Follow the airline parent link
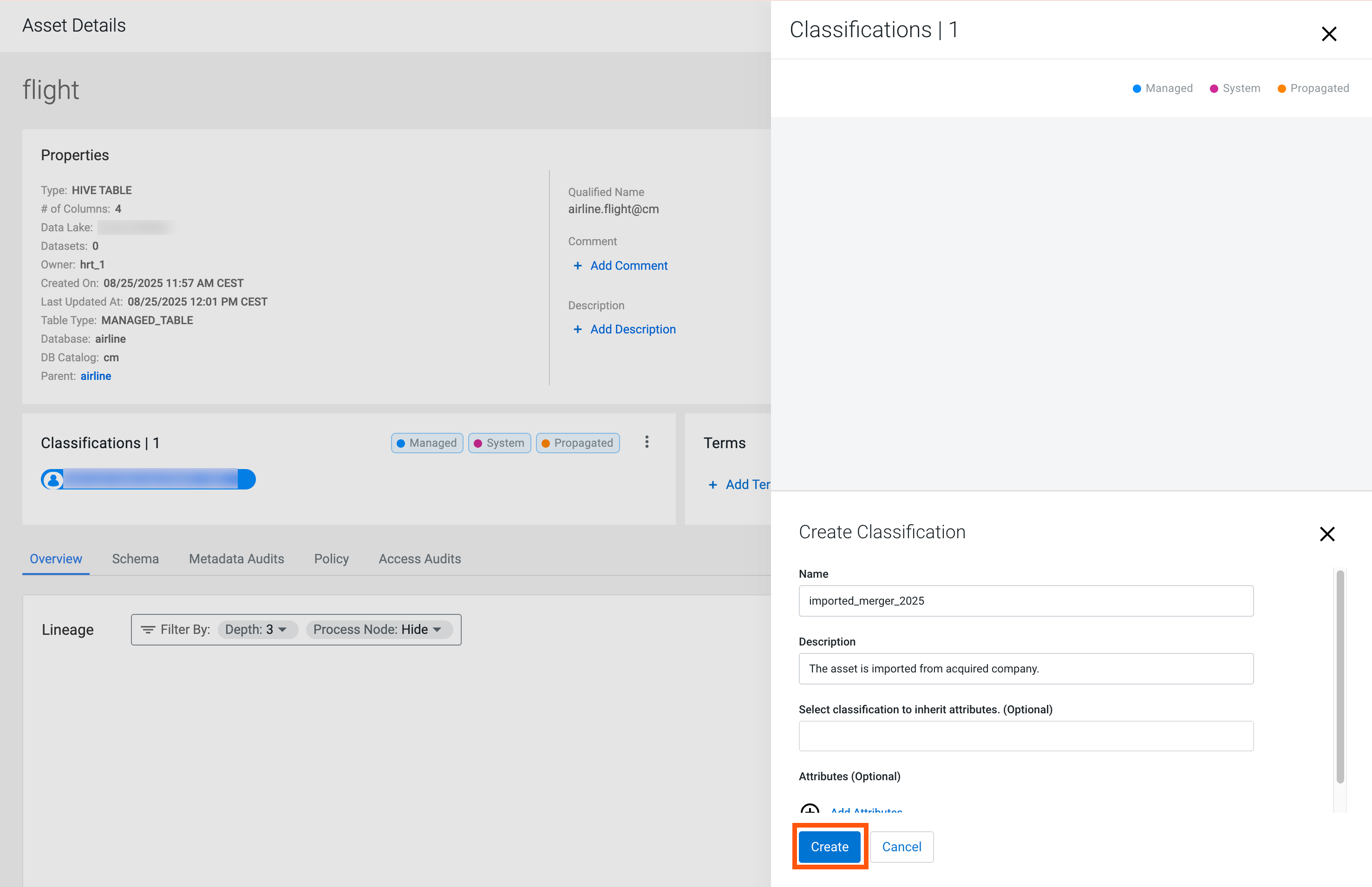The width and height of the screenshot is (1372, 887). tap(96, 376)
